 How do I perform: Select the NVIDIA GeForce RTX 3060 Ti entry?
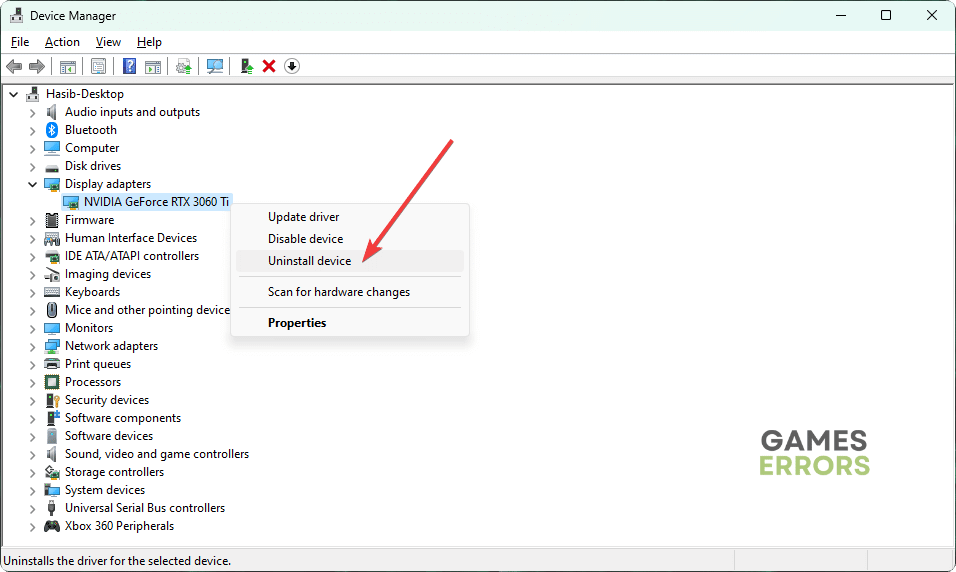[156, 202]
